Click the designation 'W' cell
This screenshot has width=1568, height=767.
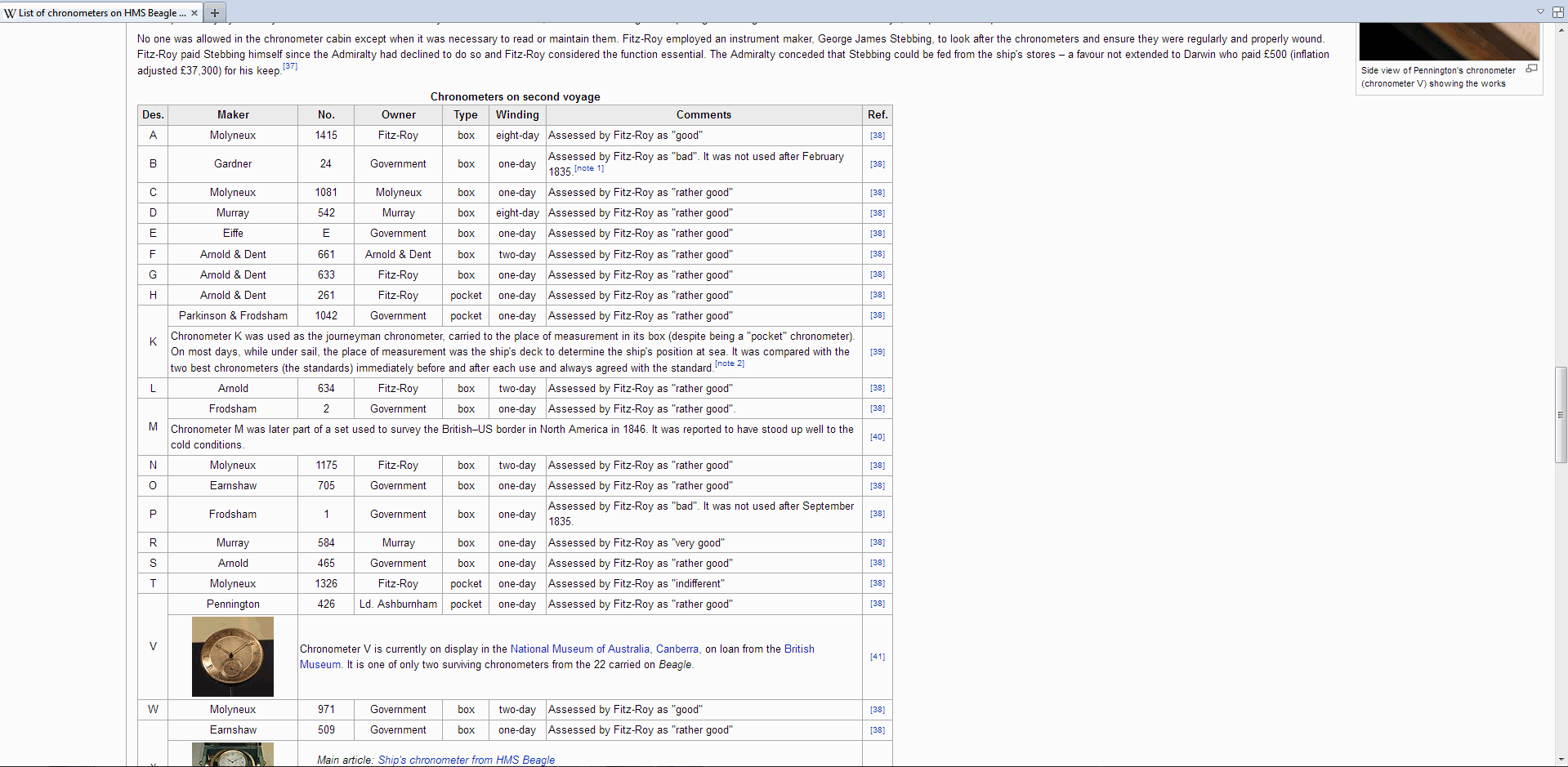pos(153,710)
